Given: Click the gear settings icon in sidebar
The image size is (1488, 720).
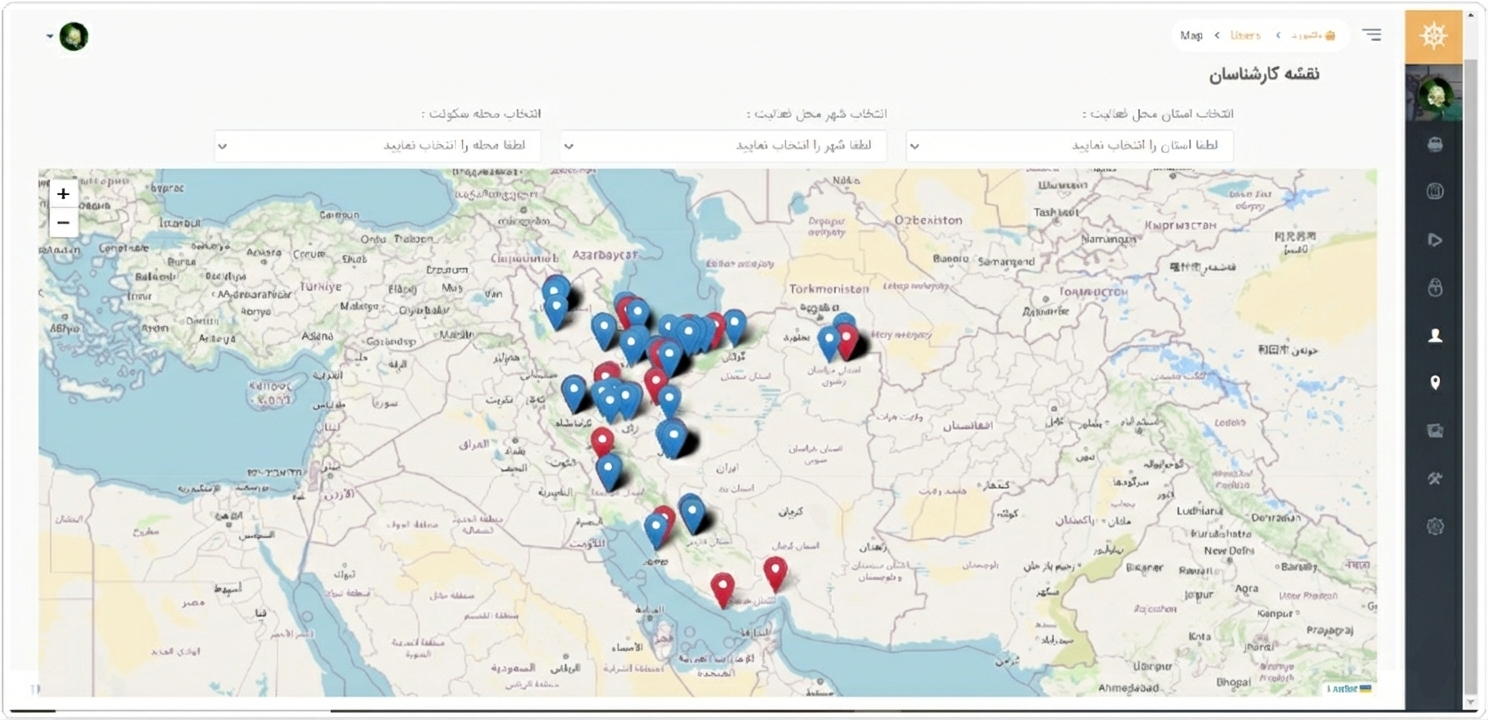Looking at the screenshot, I should point(1435,526).
